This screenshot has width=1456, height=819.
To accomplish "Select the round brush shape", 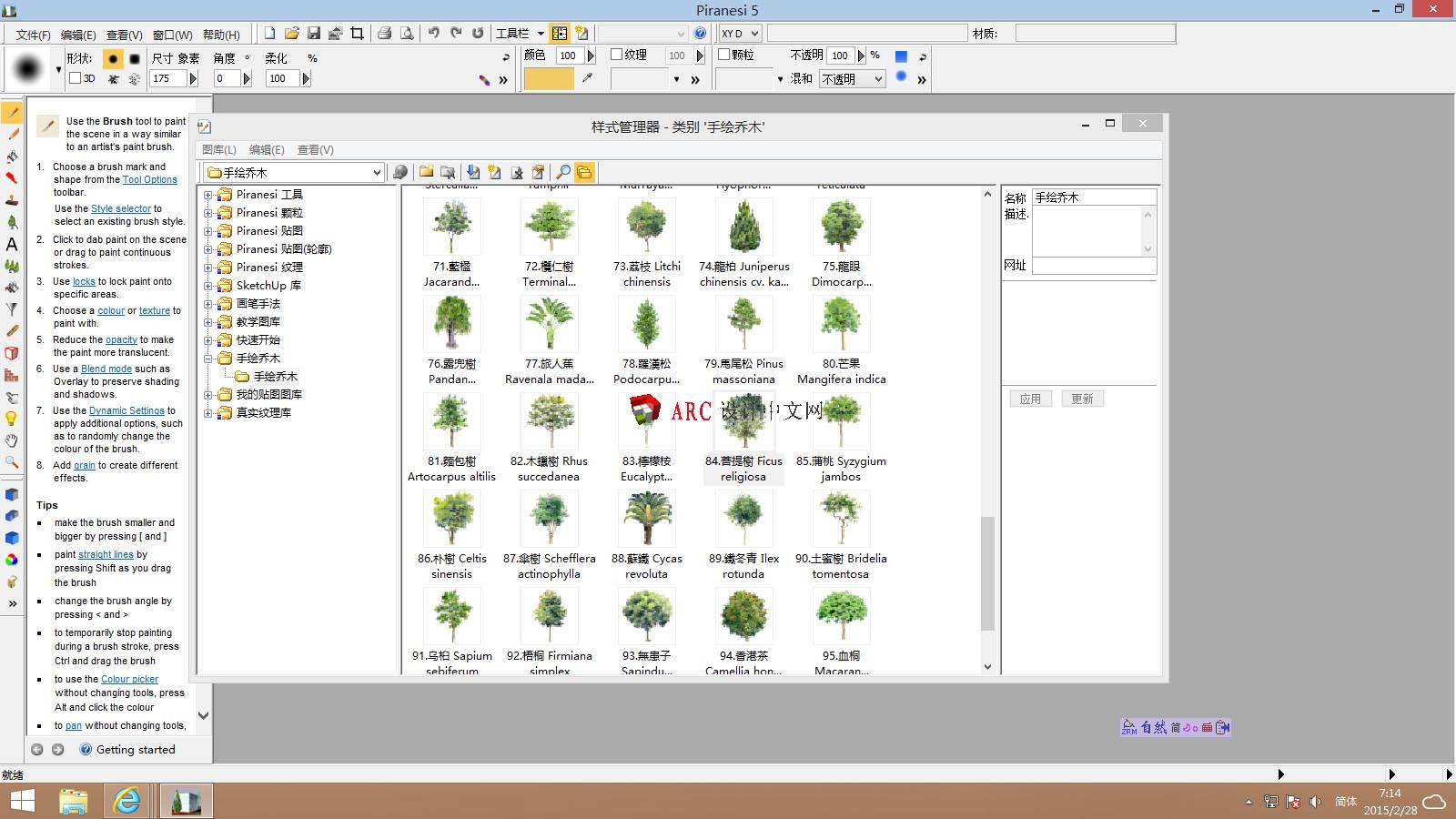I will (113, 58).
